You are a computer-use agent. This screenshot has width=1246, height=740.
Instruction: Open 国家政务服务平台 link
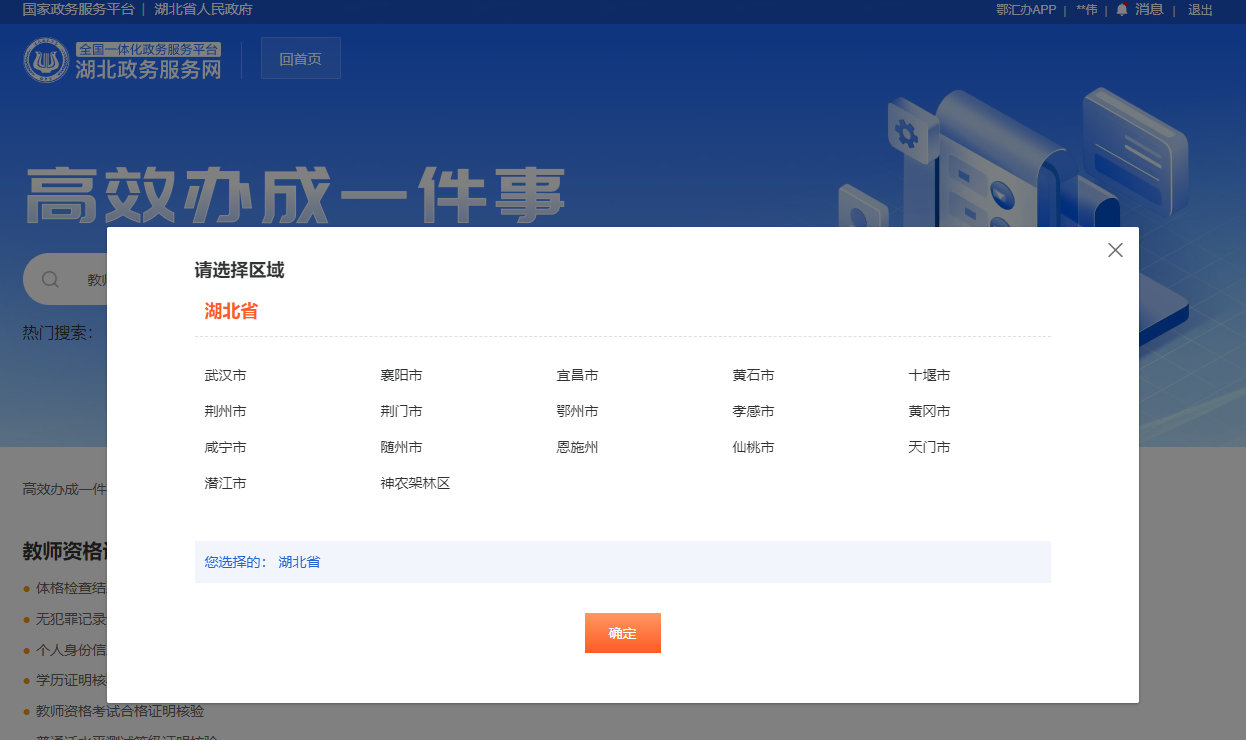tap(78, 10)
